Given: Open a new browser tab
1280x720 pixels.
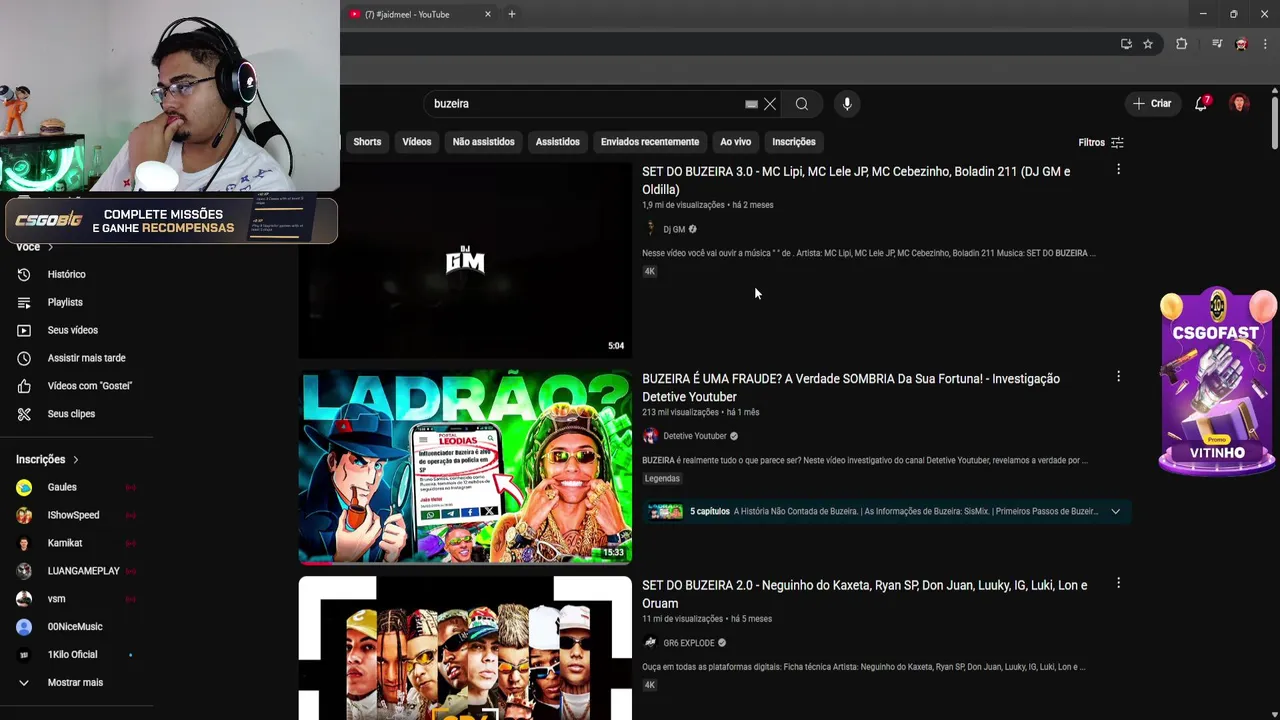Looking at the screenshot, I should pos(512,14).
